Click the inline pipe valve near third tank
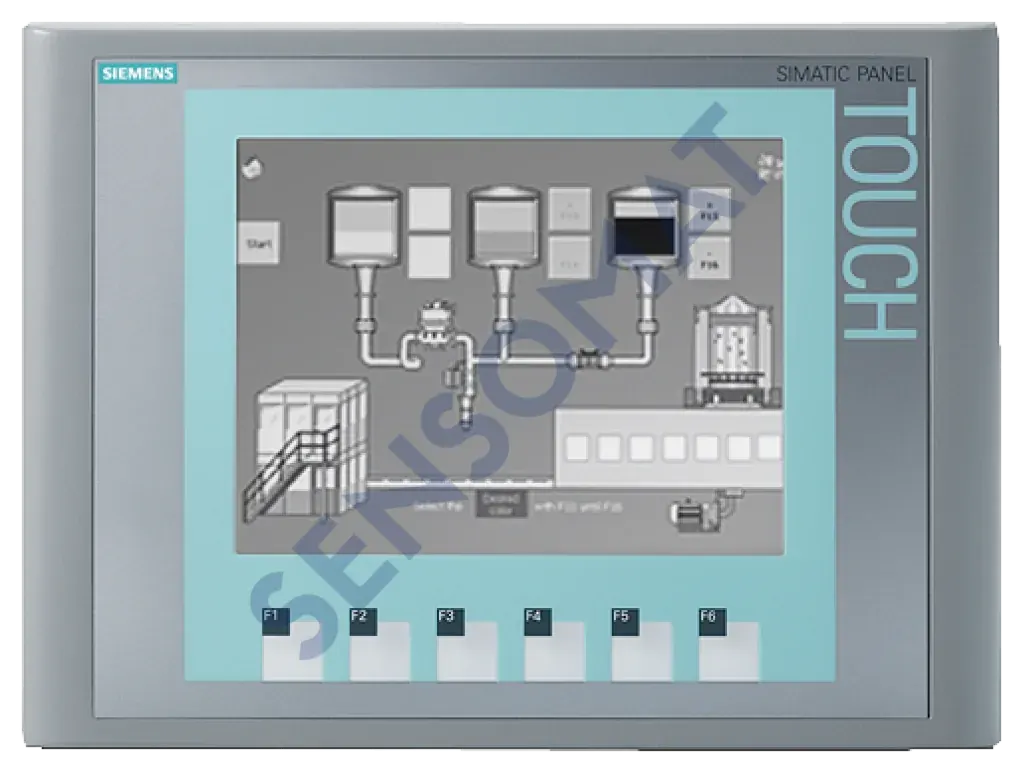The height and width of the screenshot is (771, 1024). (x=586, y=357)
